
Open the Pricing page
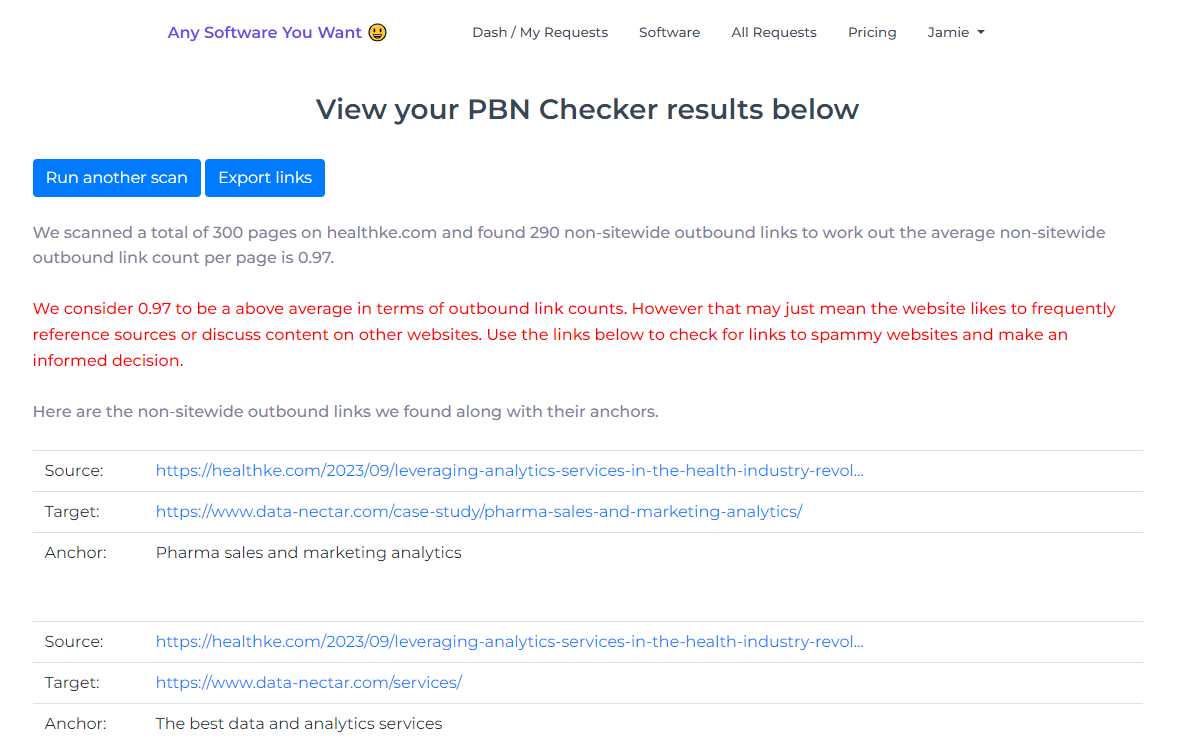tap(872, 32)
